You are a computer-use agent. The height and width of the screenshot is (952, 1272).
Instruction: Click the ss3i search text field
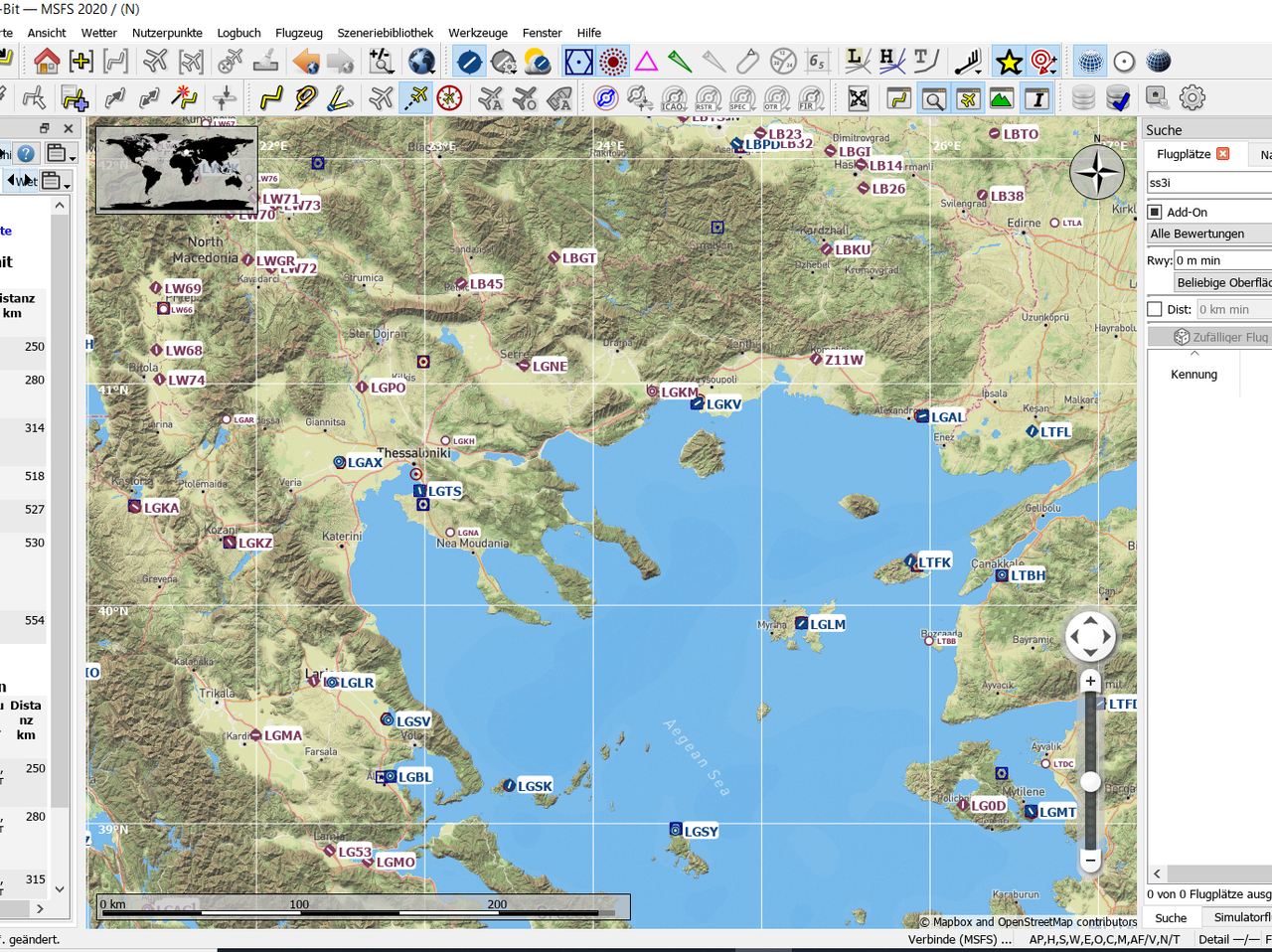[x=1208, y=183]
